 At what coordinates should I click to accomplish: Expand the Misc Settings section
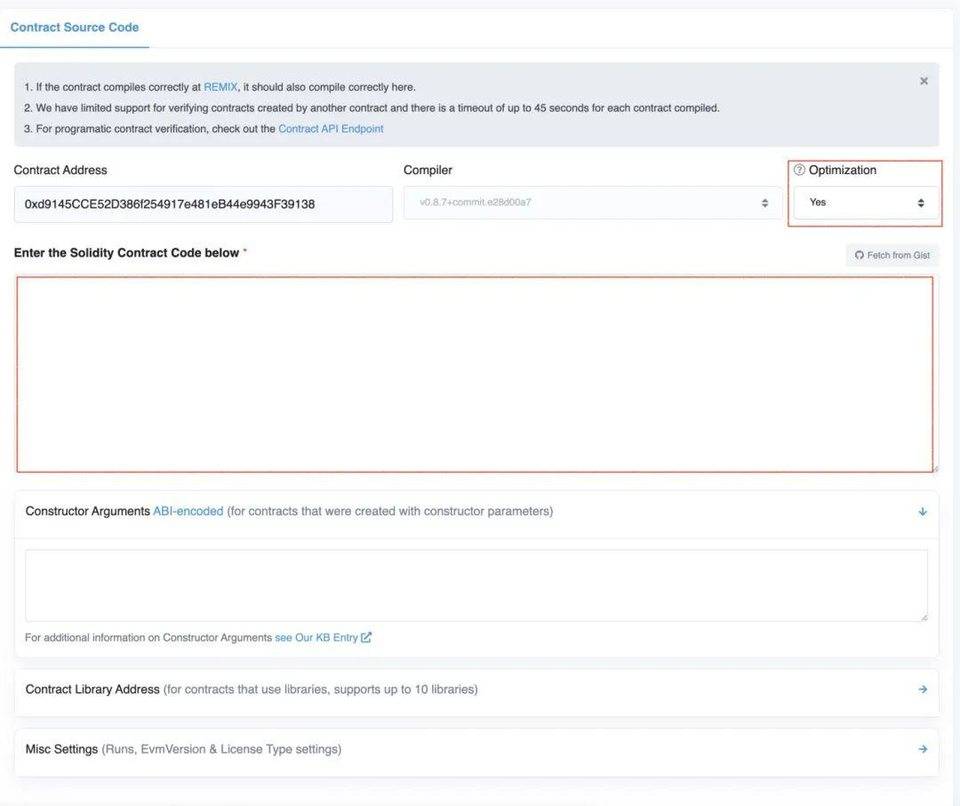click(x=476, y=749)
